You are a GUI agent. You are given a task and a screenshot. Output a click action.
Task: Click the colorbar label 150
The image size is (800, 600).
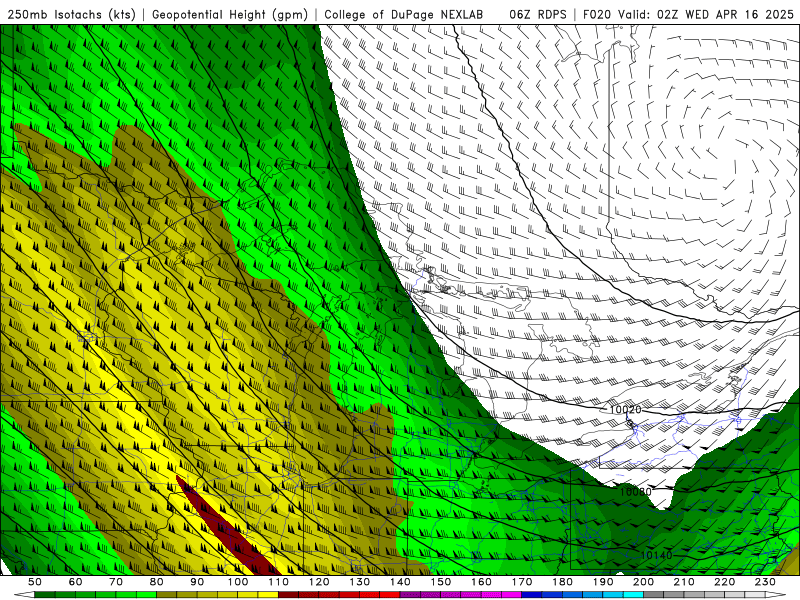tap(441, 582)
